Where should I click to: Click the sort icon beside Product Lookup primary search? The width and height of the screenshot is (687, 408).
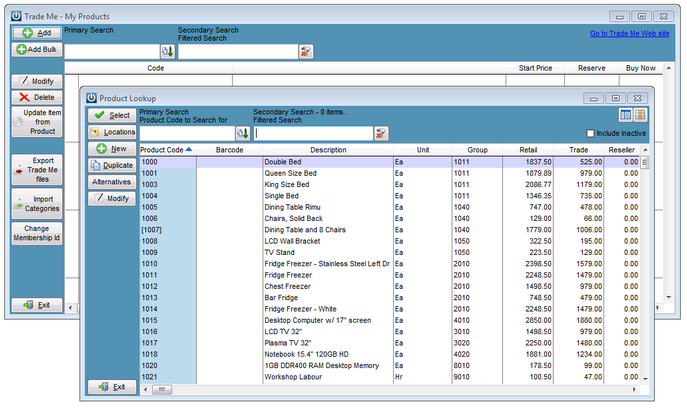click(243, 133)
